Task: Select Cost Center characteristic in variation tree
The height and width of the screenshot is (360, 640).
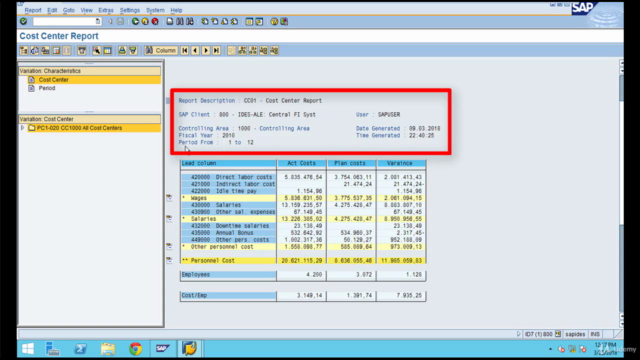Action: pyautogui.click(x=53, y=80)
